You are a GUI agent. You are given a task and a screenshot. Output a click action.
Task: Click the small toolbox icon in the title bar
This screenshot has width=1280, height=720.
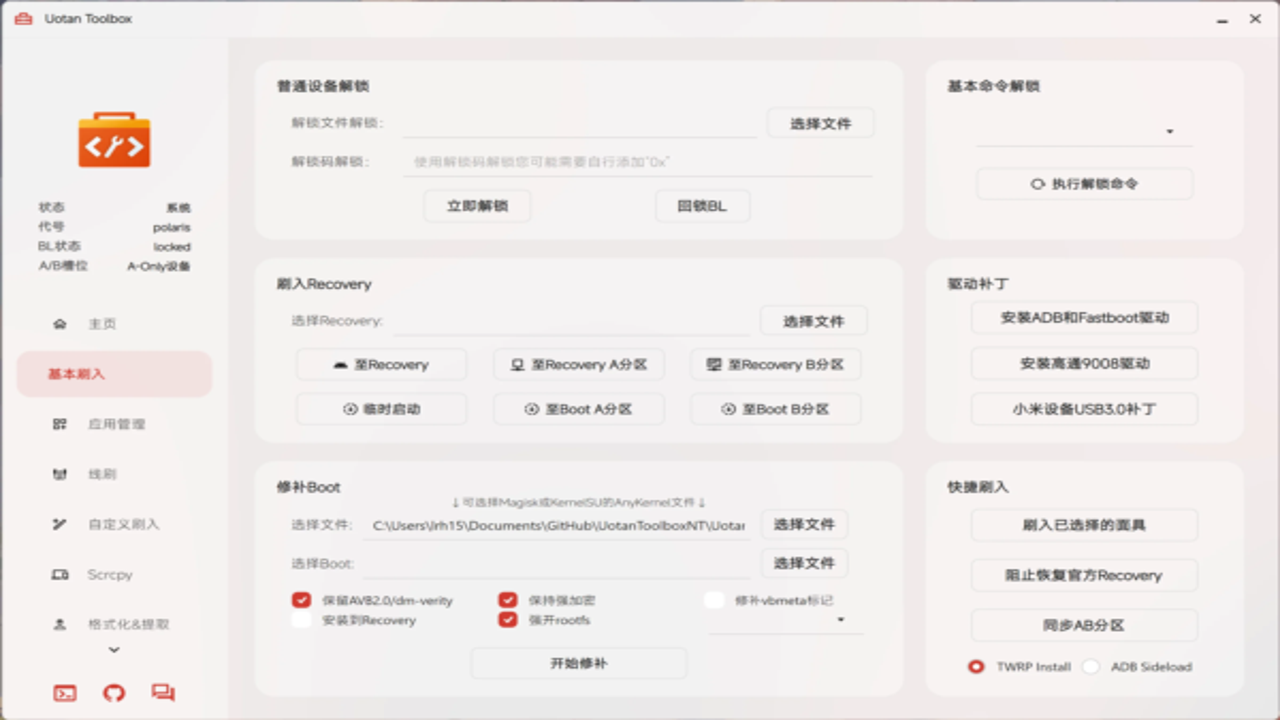point(23,18)
